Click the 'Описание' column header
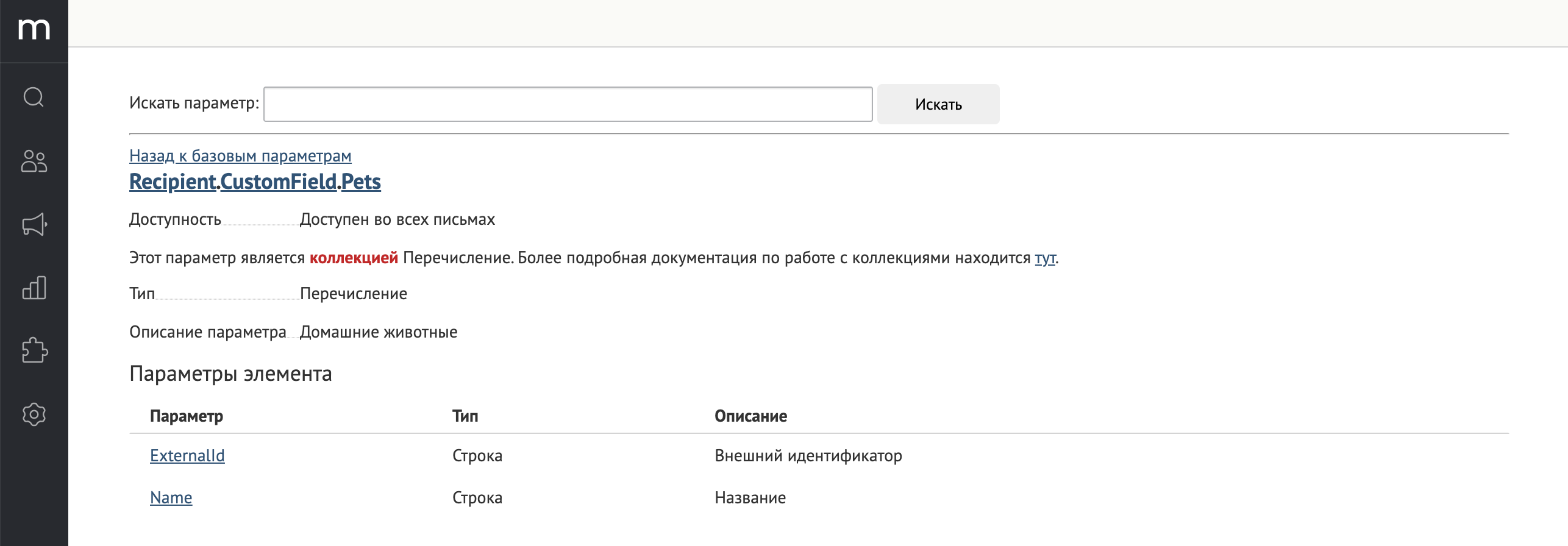 (750, 416)
